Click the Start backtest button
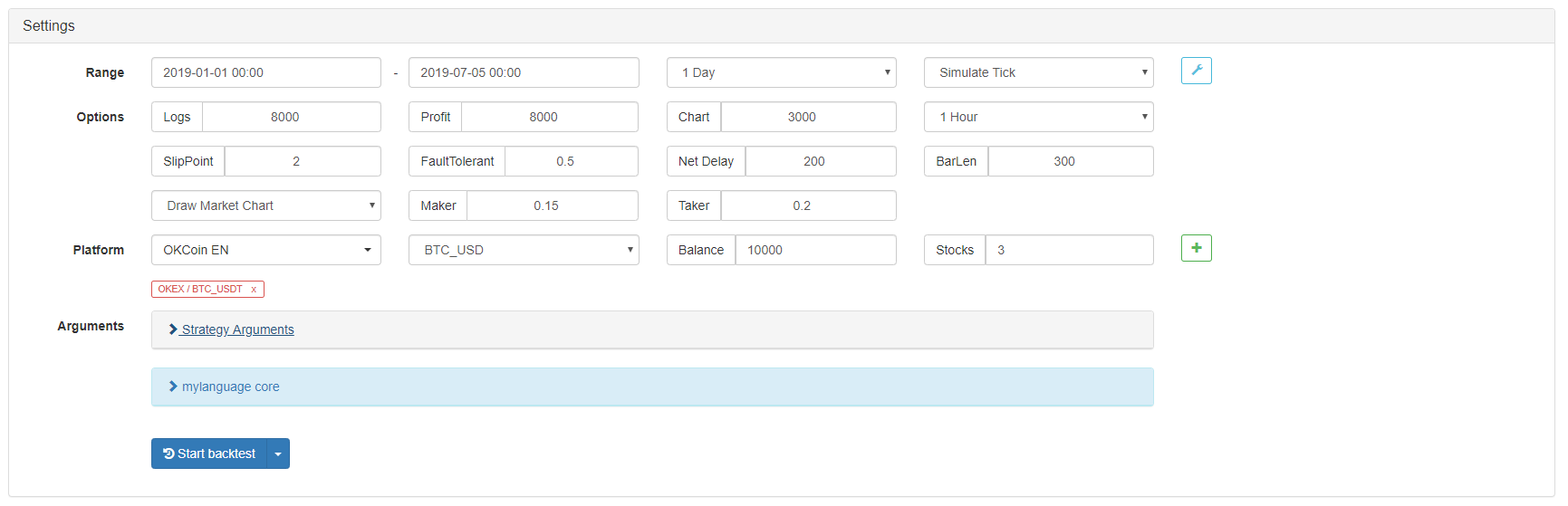The image size is (1568, 506). (x=209, y=453)
